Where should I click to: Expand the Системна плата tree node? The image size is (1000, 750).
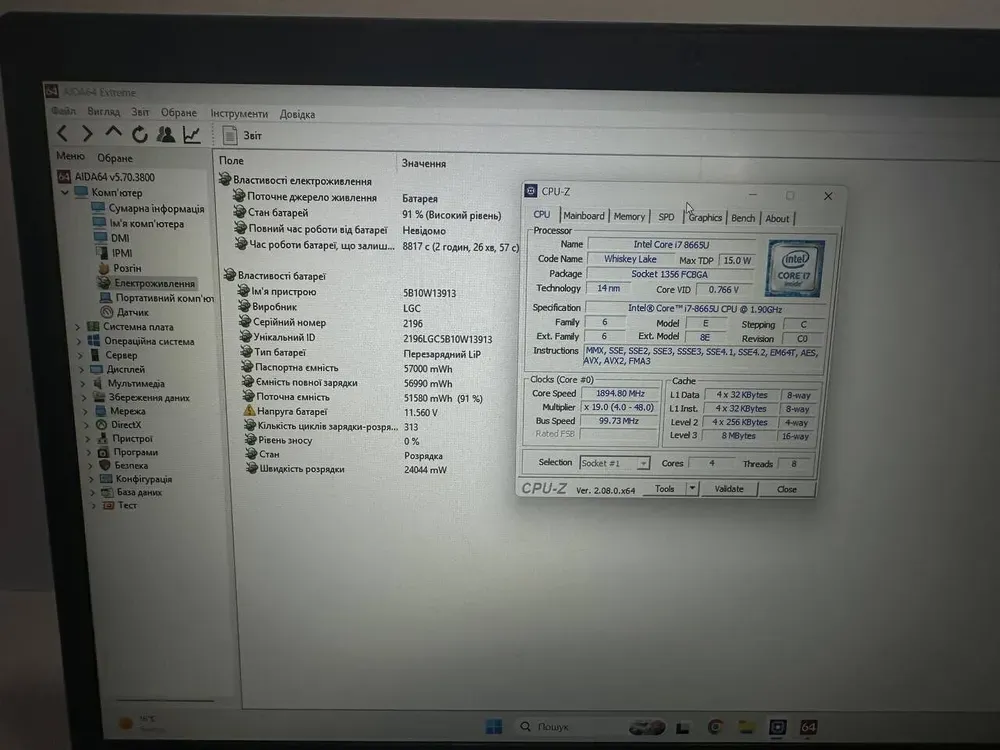[78, 327]
